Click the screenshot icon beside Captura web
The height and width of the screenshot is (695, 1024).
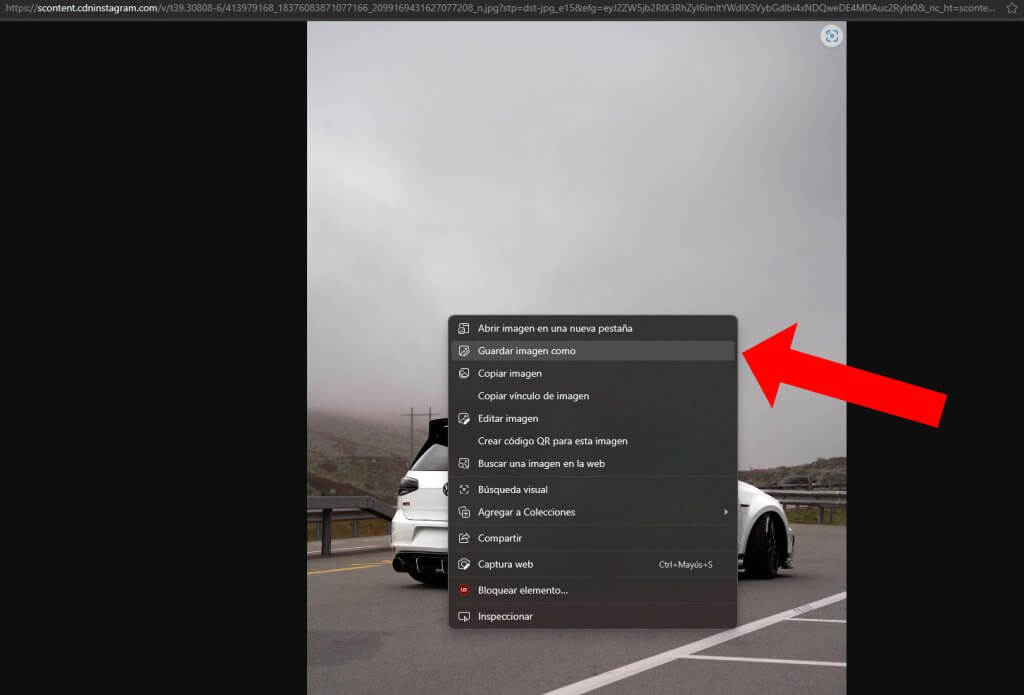tap(464, 564)
